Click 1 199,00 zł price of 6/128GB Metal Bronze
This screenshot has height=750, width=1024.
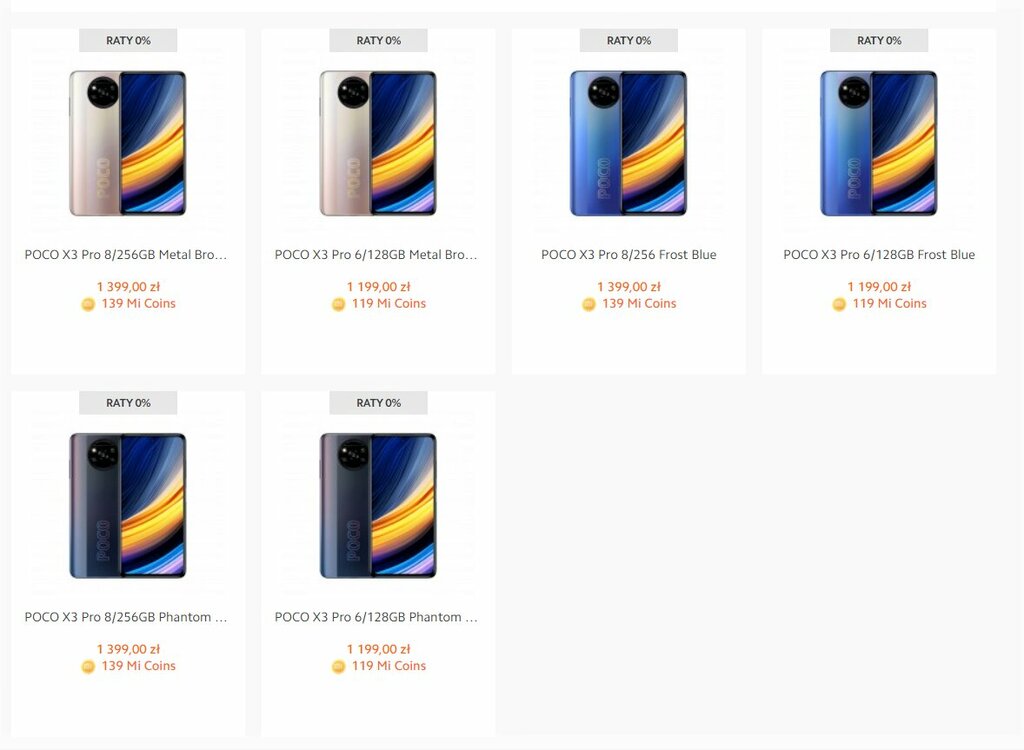pos(378,287)
